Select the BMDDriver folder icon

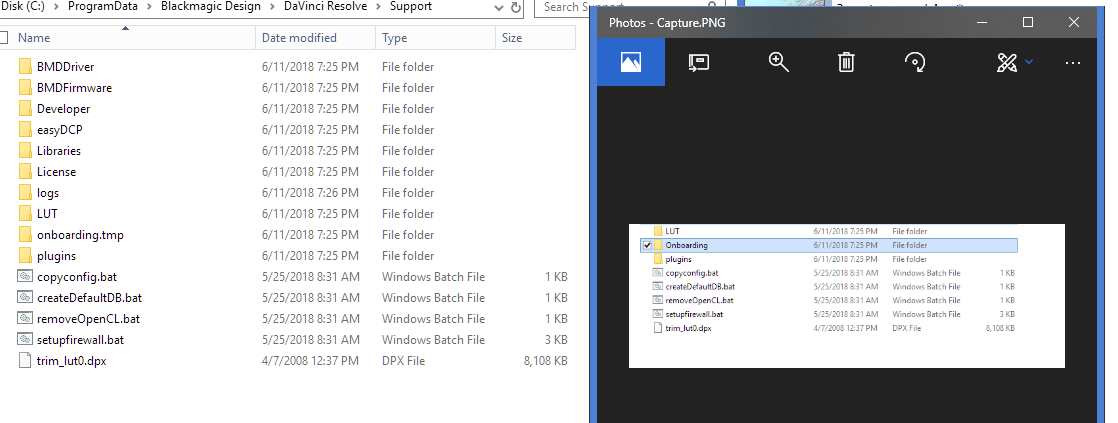pyautogui.click(x=25, y=66)
